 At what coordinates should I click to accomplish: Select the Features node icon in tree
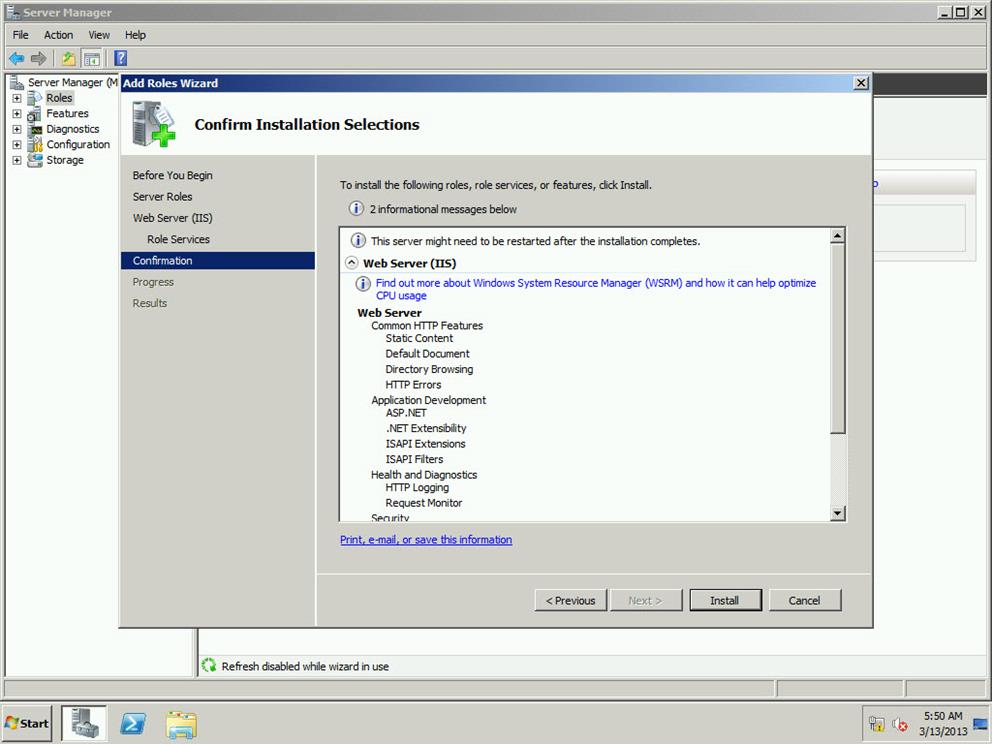pos(35,114)
